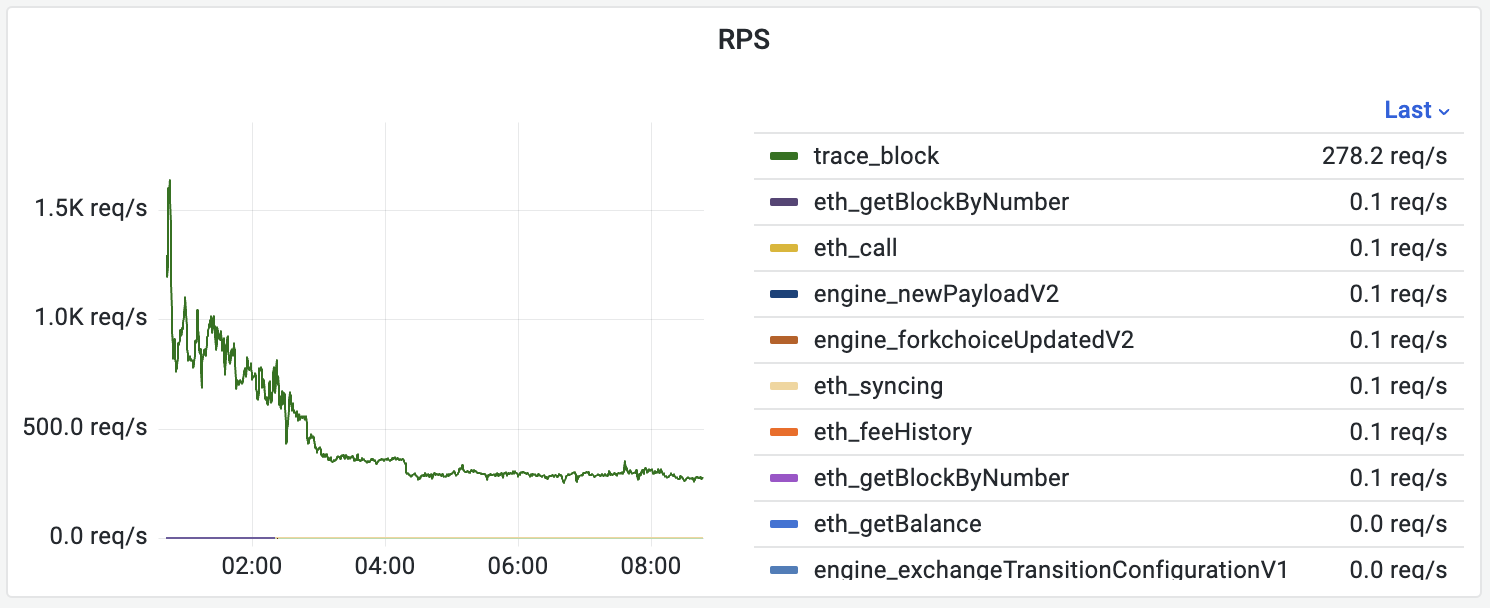Viewport: 1490px width, 608px height.
Task: Click the brown engine_forkchoiceUpdatedV2 color icon
Action: [784, 340]
